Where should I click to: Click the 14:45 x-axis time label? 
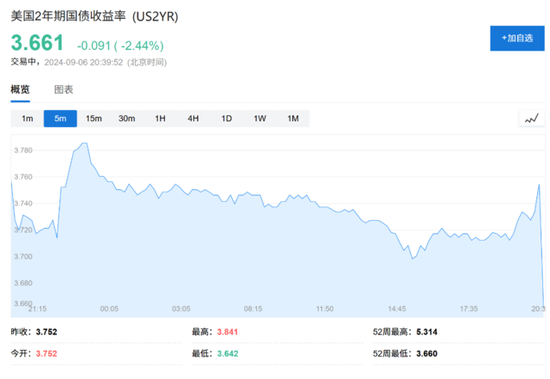pos(397,309)
